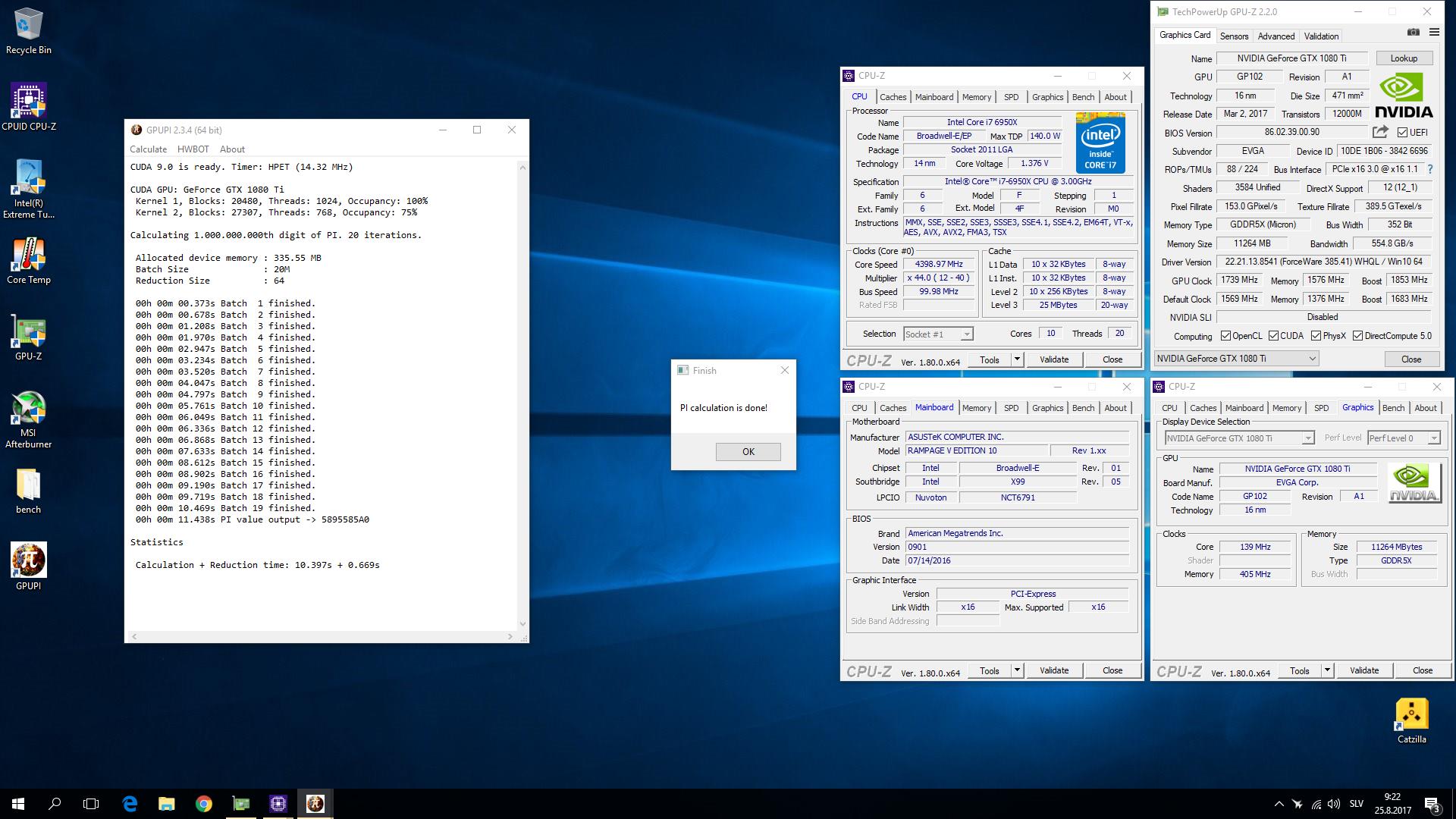1456x819 pixels.
Task: Toggle CUDA checkbox in GPU-Z
Action: [1273, 336]
